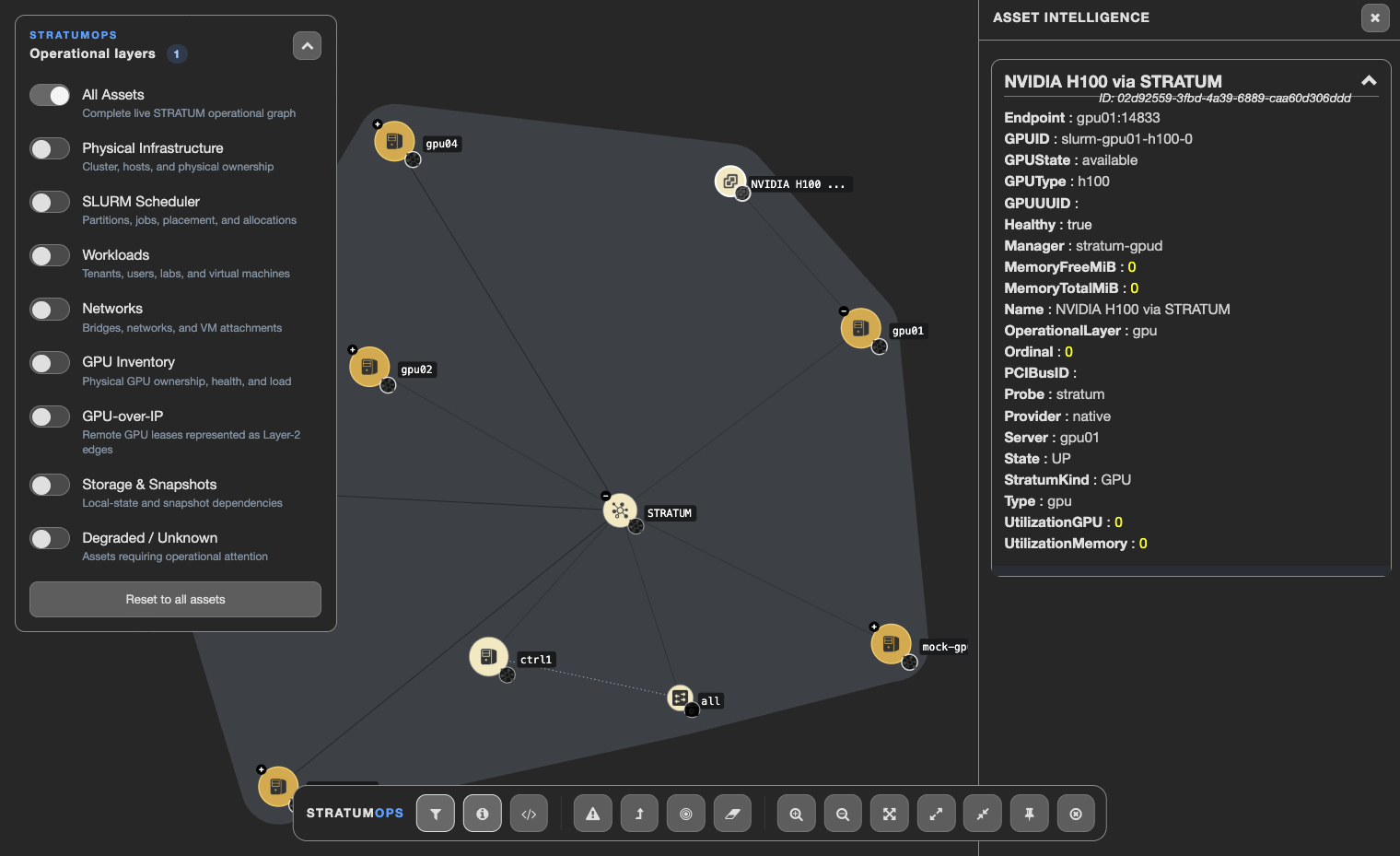Click the fit-to-screen toolbar button
Screen dimensions: 1400x856
click(890, 814)
